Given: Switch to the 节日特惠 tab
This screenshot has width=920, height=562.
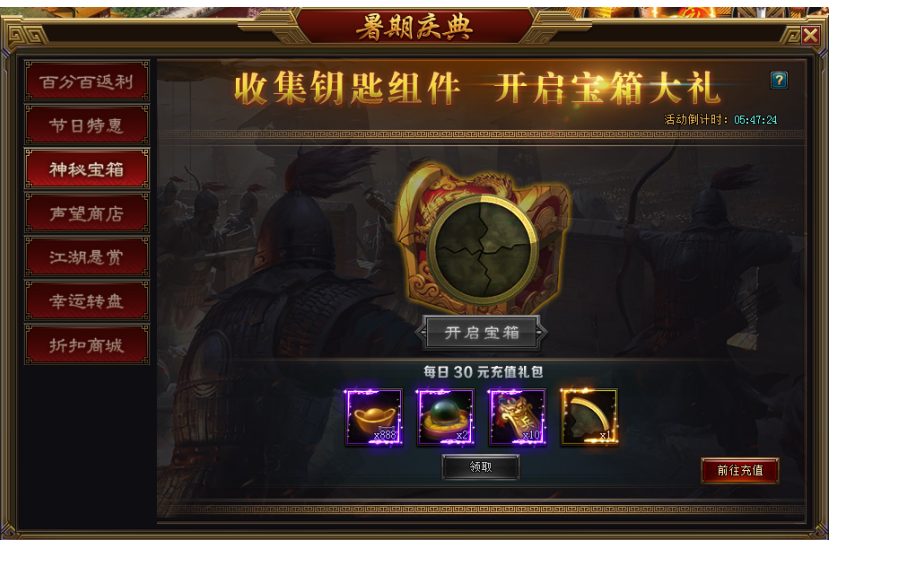Looking at the screenshot, I should [87, 125].
